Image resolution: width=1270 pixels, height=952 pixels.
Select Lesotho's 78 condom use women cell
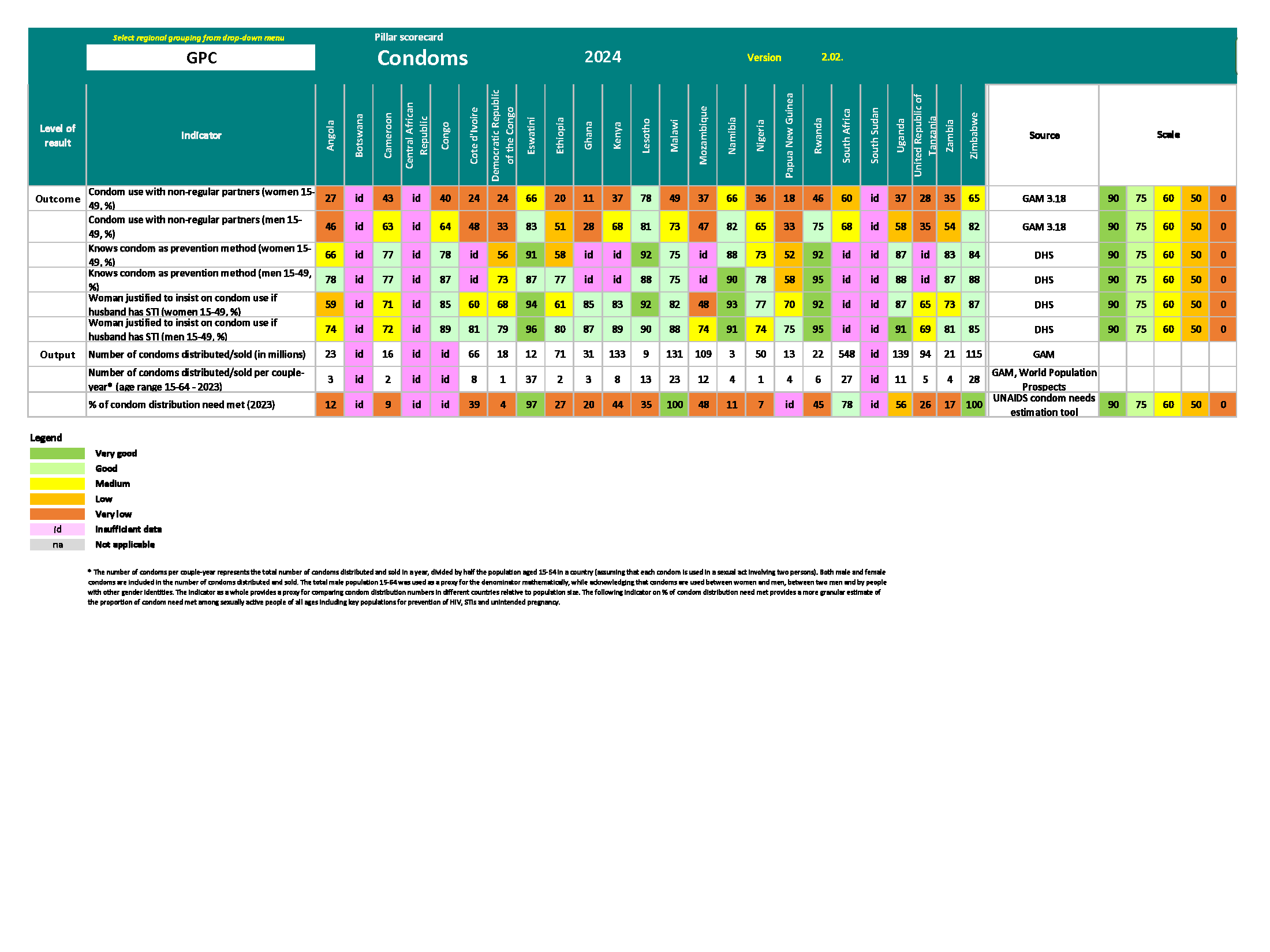click(x=646, y=198)
